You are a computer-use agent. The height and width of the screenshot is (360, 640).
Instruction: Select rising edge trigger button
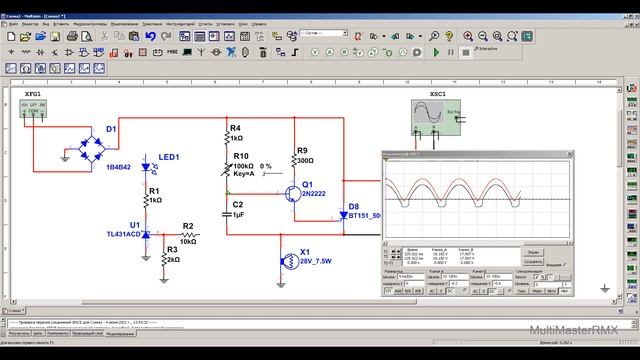[537, 277]
